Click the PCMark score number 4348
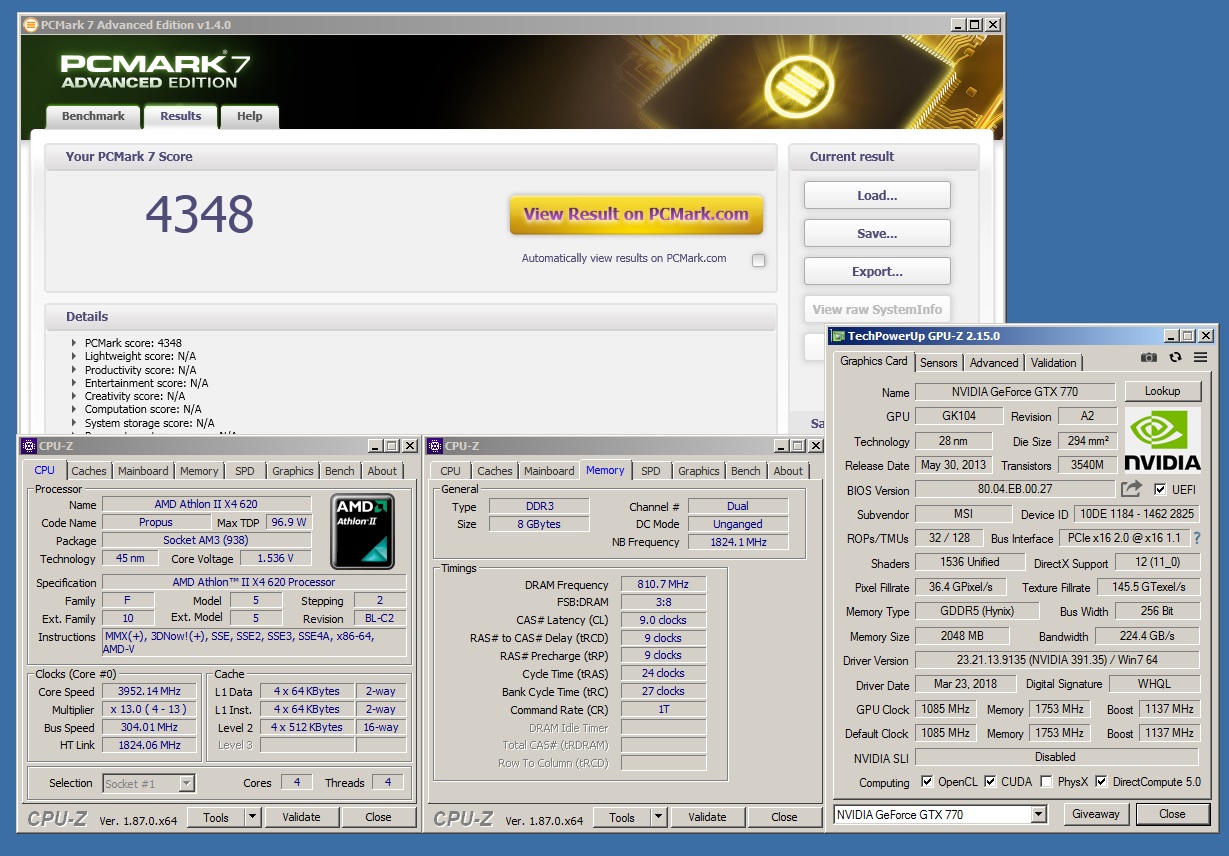Viewport: 1229px width, 856px height. pyautogui.click(x=200, y=214)
